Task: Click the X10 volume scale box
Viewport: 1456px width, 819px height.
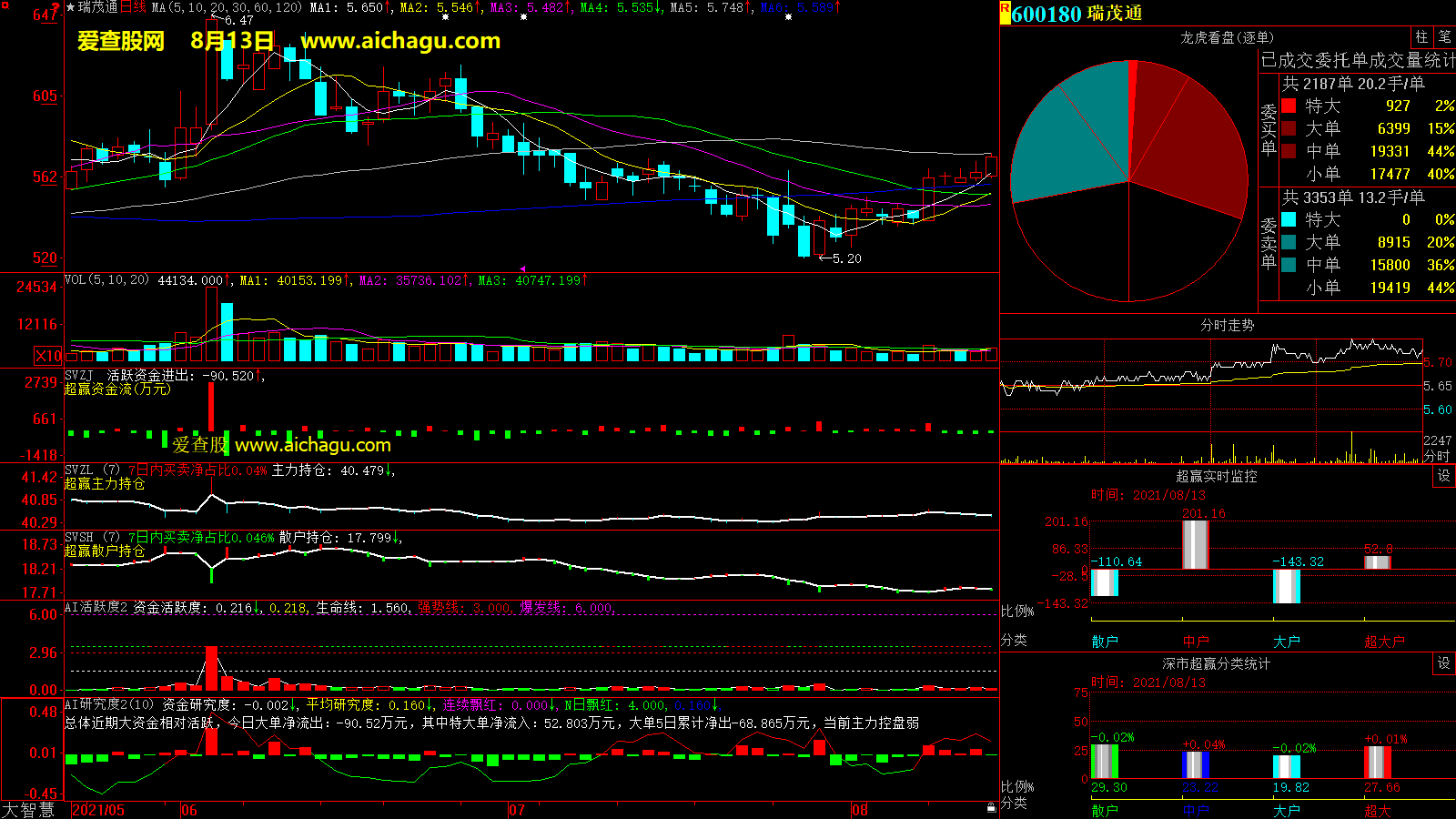Action: tap(48, 356)
